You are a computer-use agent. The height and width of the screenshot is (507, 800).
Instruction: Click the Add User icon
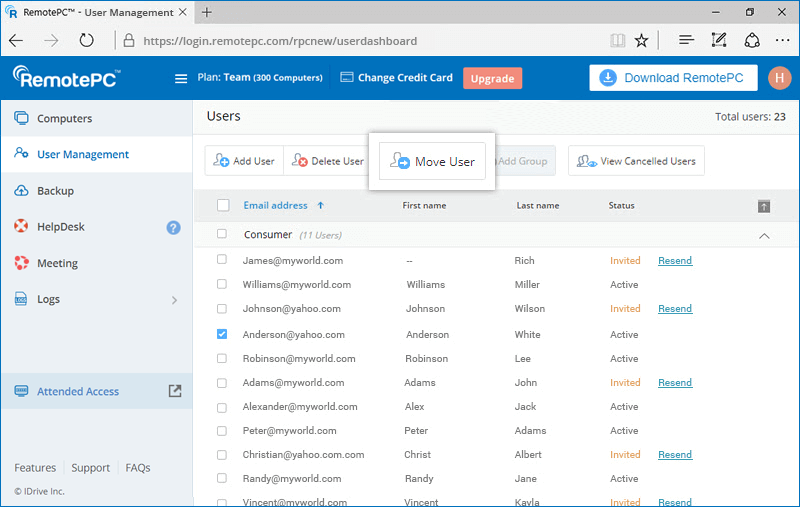coord(221,161)
